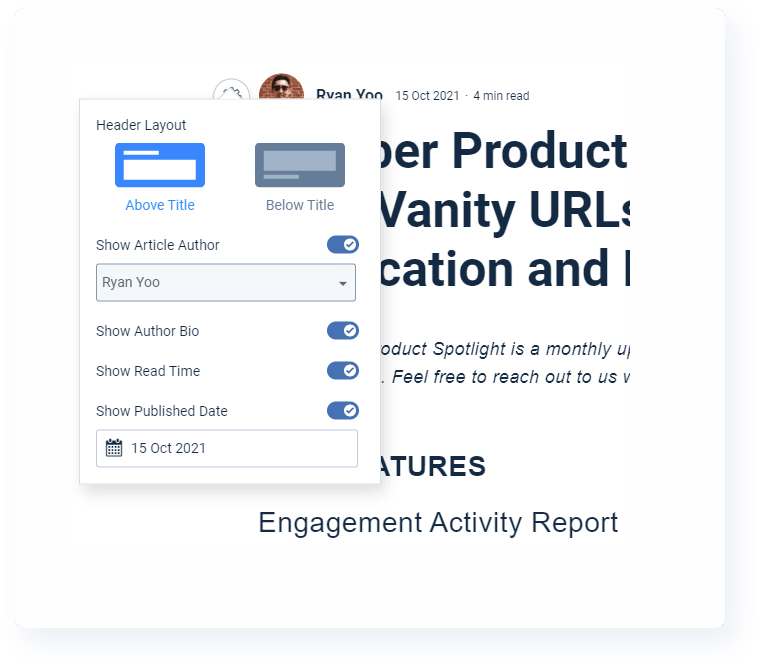Expand the author dropdown arrow
The height and width of the screenshot is (664, 760).
point(343,284)
